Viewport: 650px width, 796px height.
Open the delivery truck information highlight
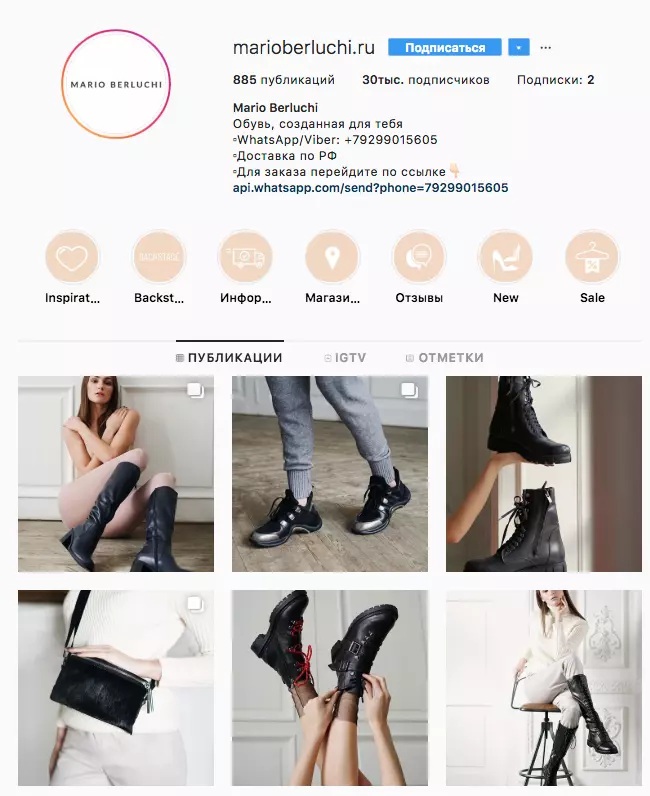(x=246, y=257)
